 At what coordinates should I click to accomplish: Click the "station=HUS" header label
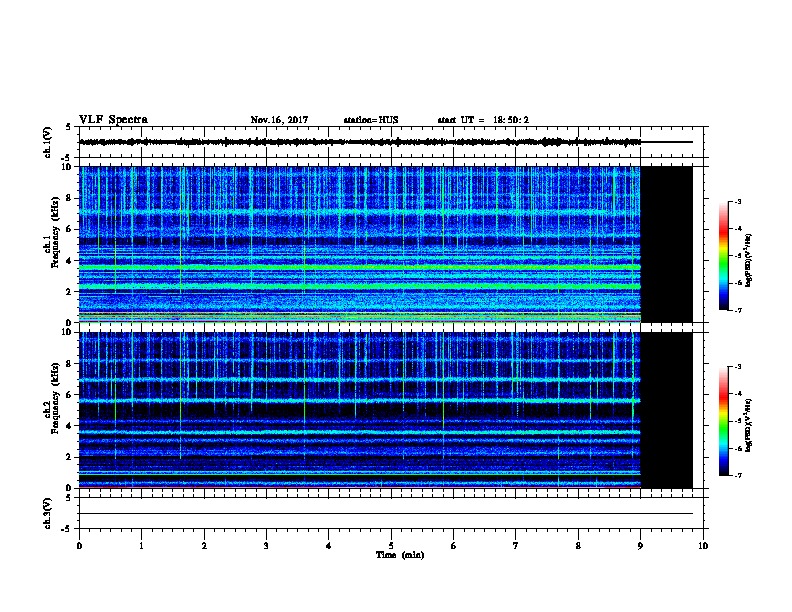(x=371, y=120)
